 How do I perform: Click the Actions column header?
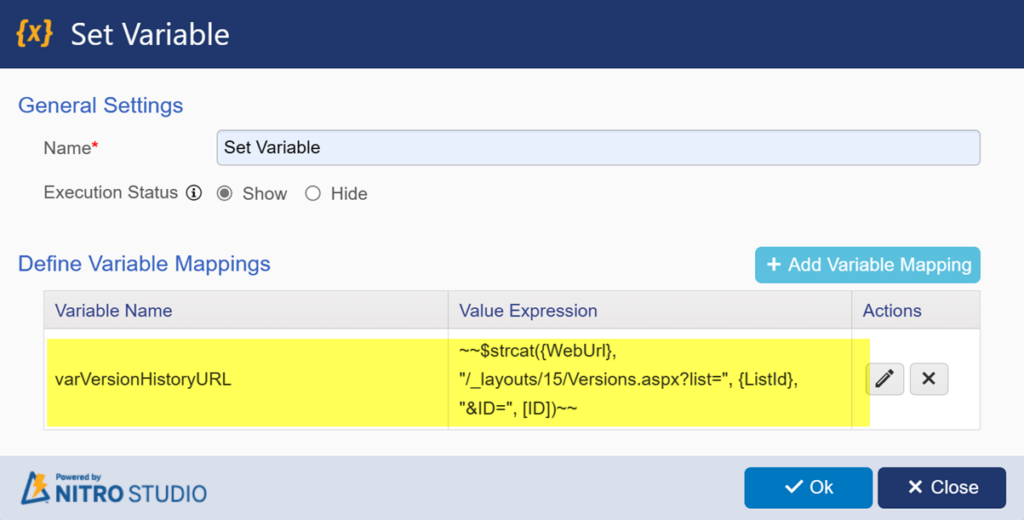pyautogui.click(x=892, y=310)
